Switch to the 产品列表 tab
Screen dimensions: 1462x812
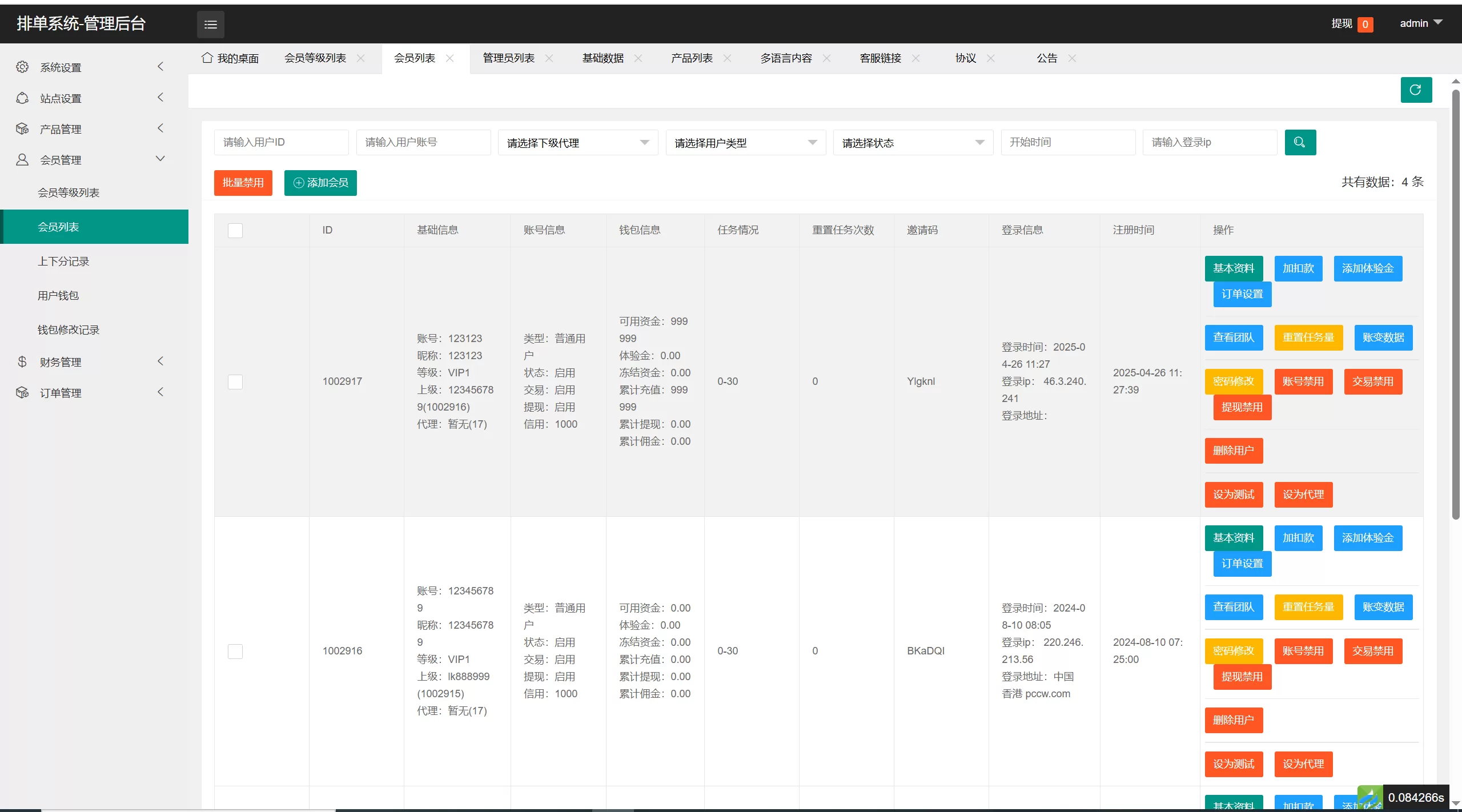(692, 58)
